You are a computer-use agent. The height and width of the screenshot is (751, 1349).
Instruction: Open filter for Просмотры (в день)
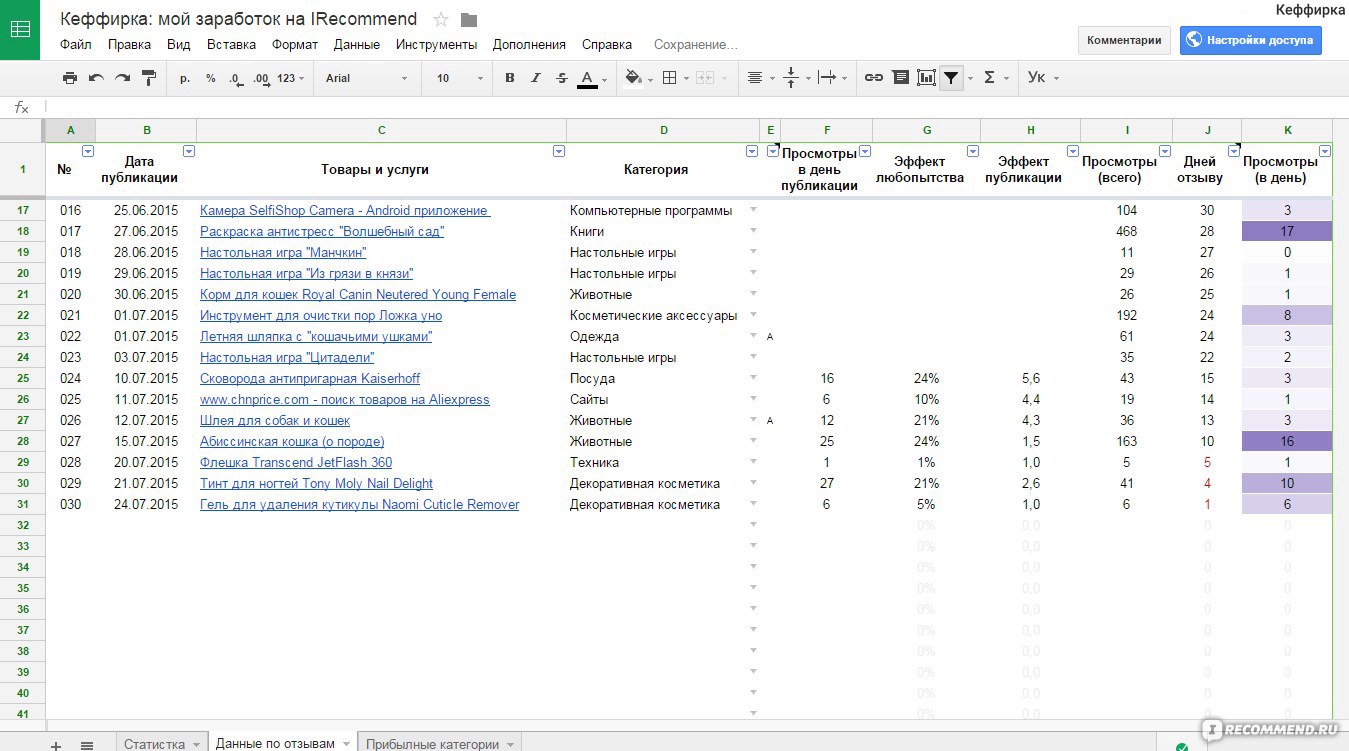[x=1325, y=151]
